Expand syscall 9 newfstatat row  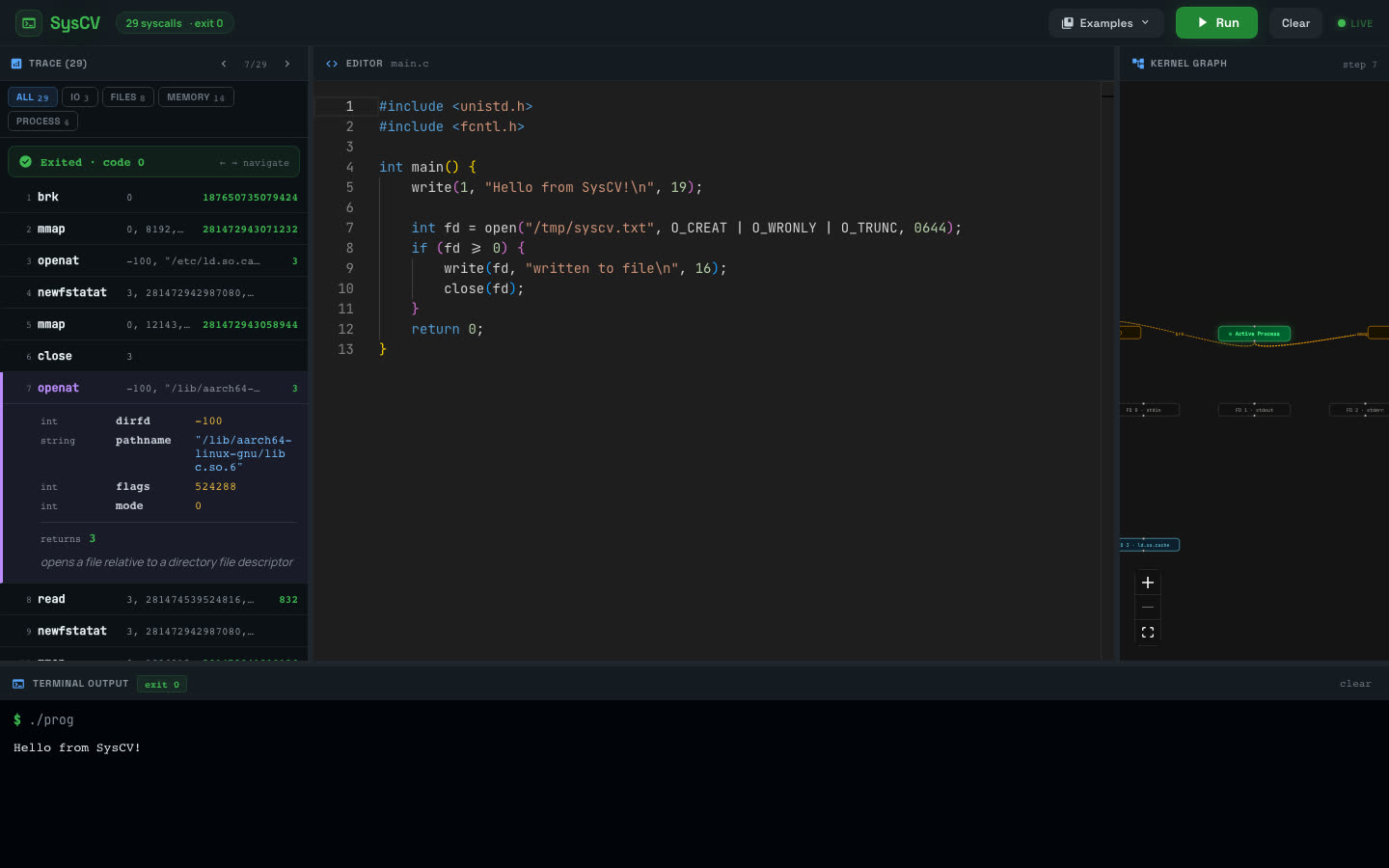click(x=154, y=631)
